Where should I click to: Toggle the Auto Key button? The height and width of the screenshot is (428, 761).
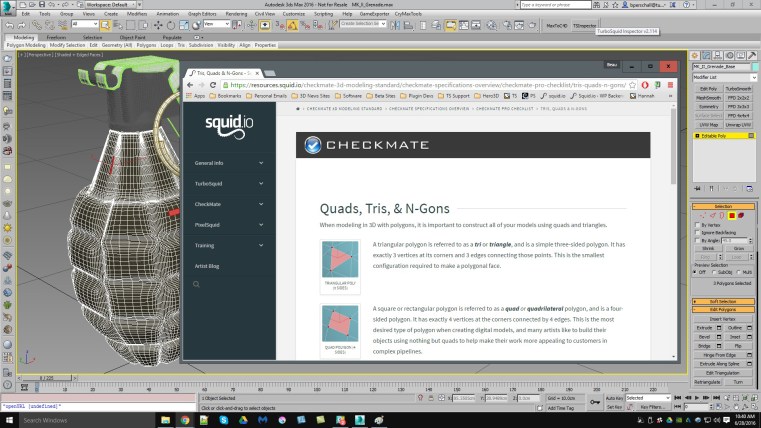click(614, 398)
